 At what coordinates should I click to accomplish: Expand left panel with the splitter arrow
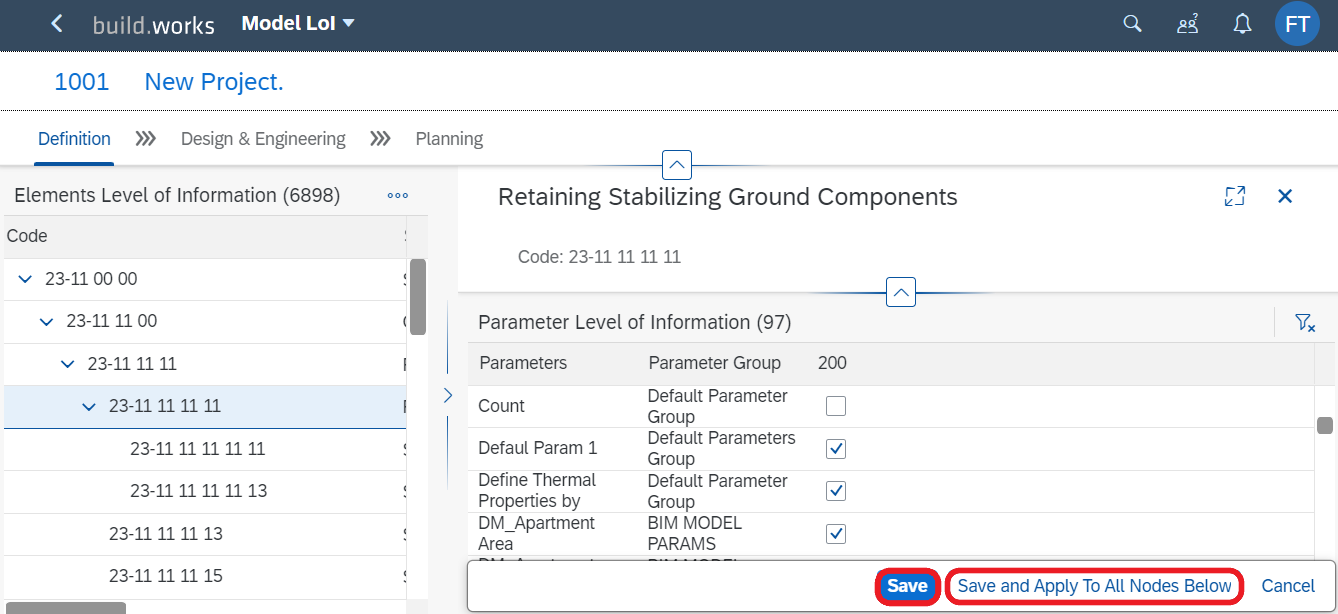[x=447, y=395]
